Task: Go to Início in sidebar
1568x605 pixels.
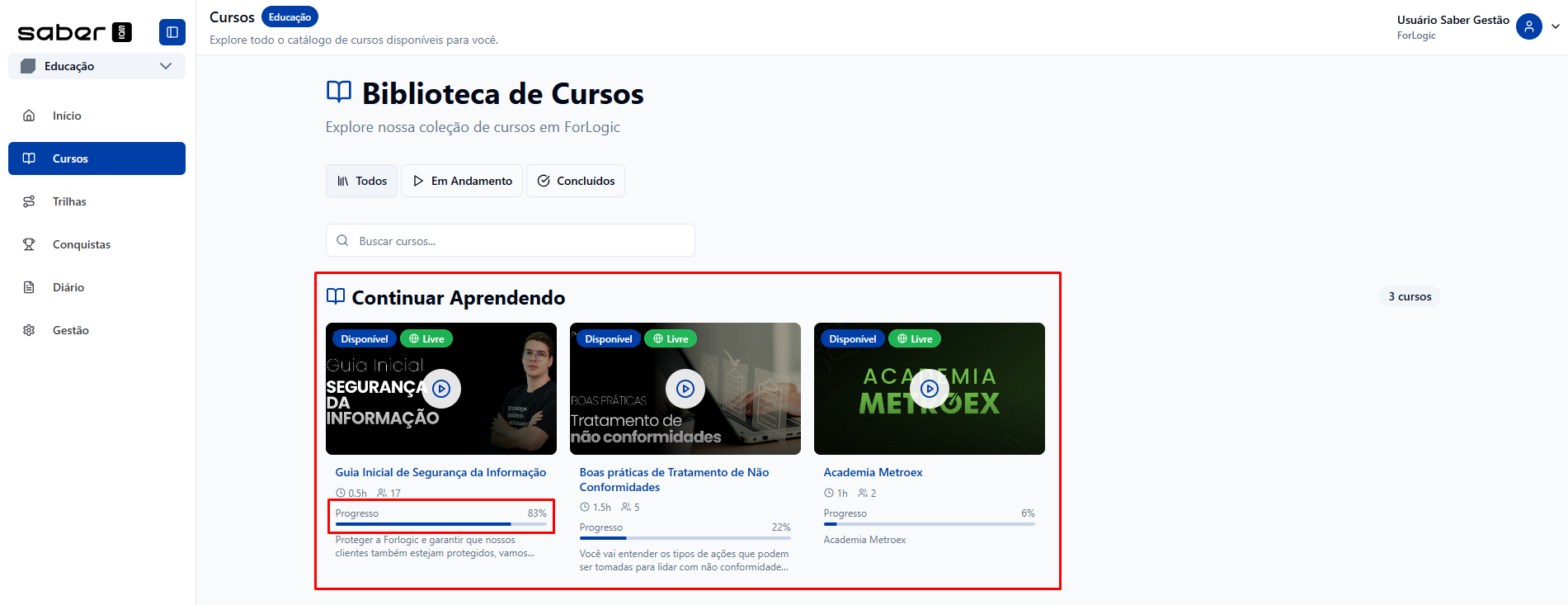Action: 67,116
